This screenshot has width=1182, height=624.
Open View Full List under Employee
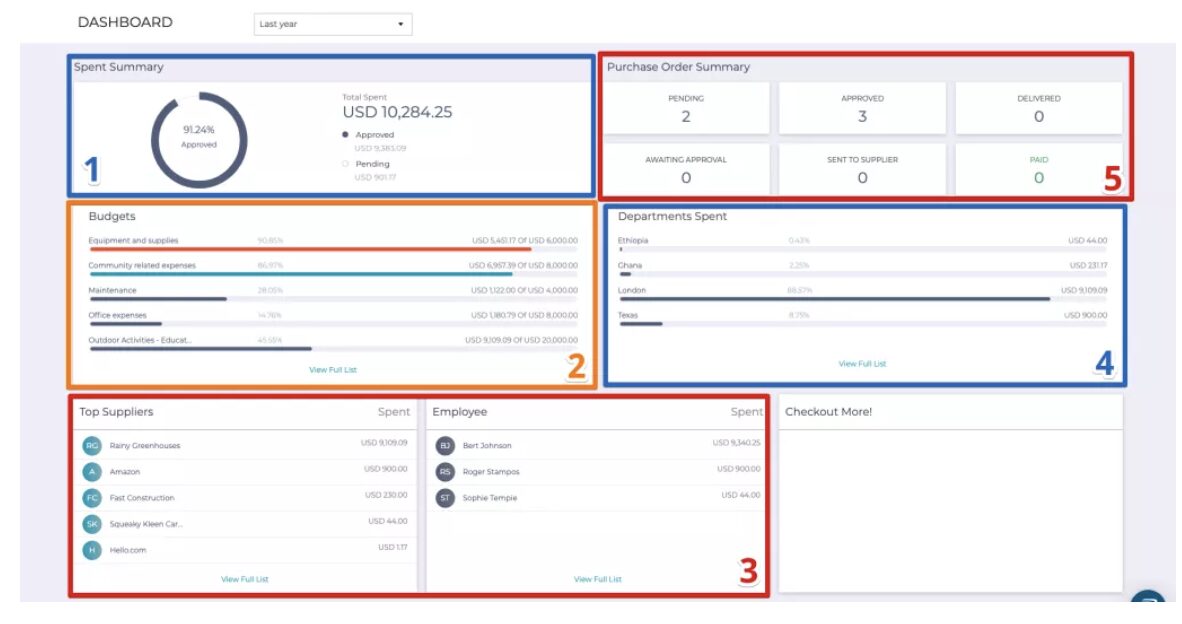[x=598, y=580]
